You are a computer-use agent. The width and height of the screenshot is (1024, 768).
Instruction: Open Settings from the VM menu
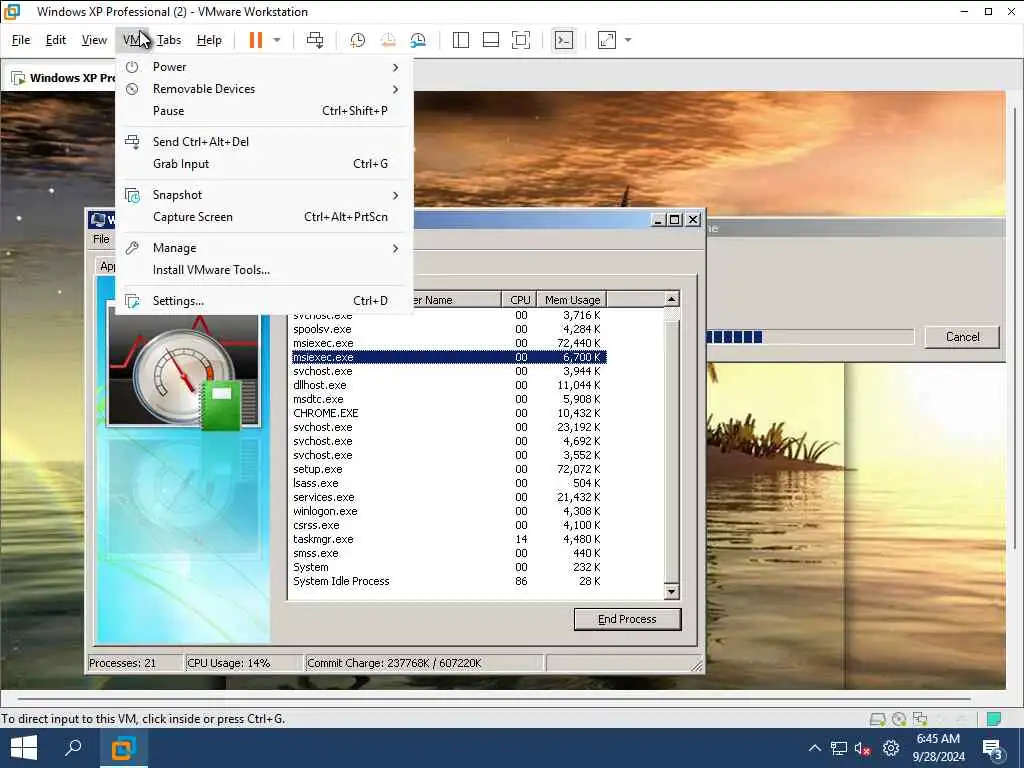pyautogui.click(x=264, y=301)
